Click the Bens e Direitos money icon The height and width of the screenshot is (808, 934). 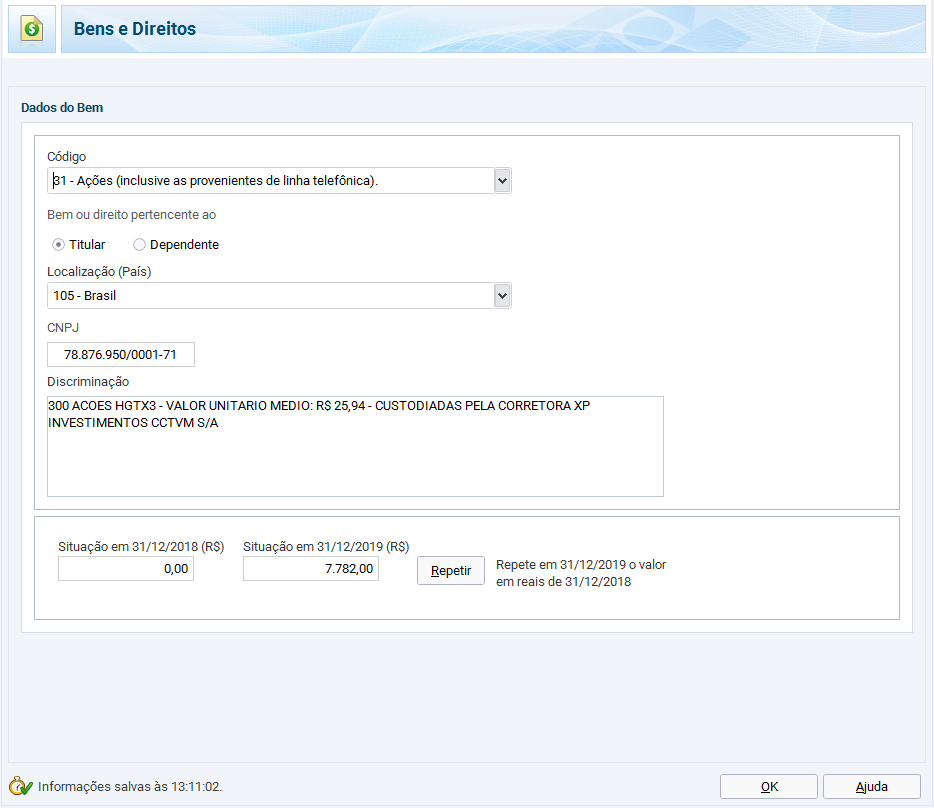click(32, 29)
